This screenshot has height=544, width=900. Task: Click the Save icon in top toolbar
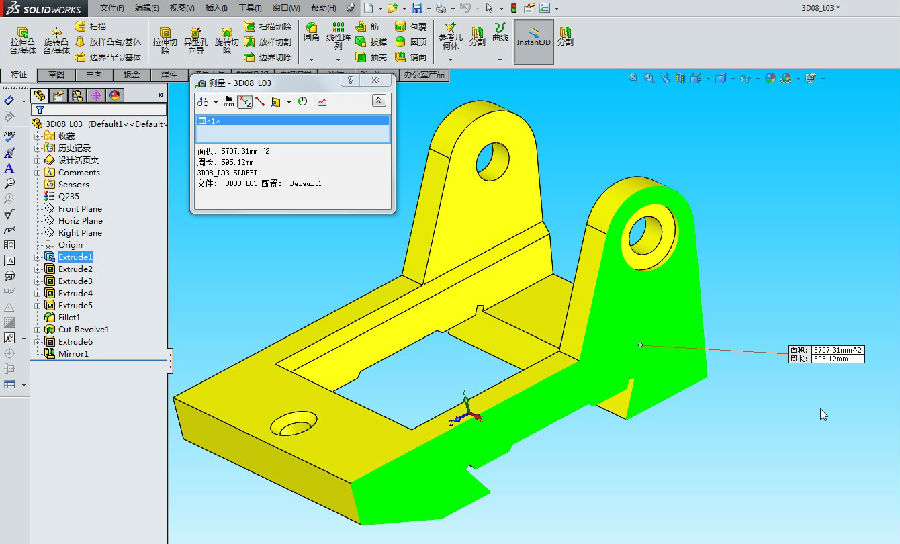tap(415, 8)
